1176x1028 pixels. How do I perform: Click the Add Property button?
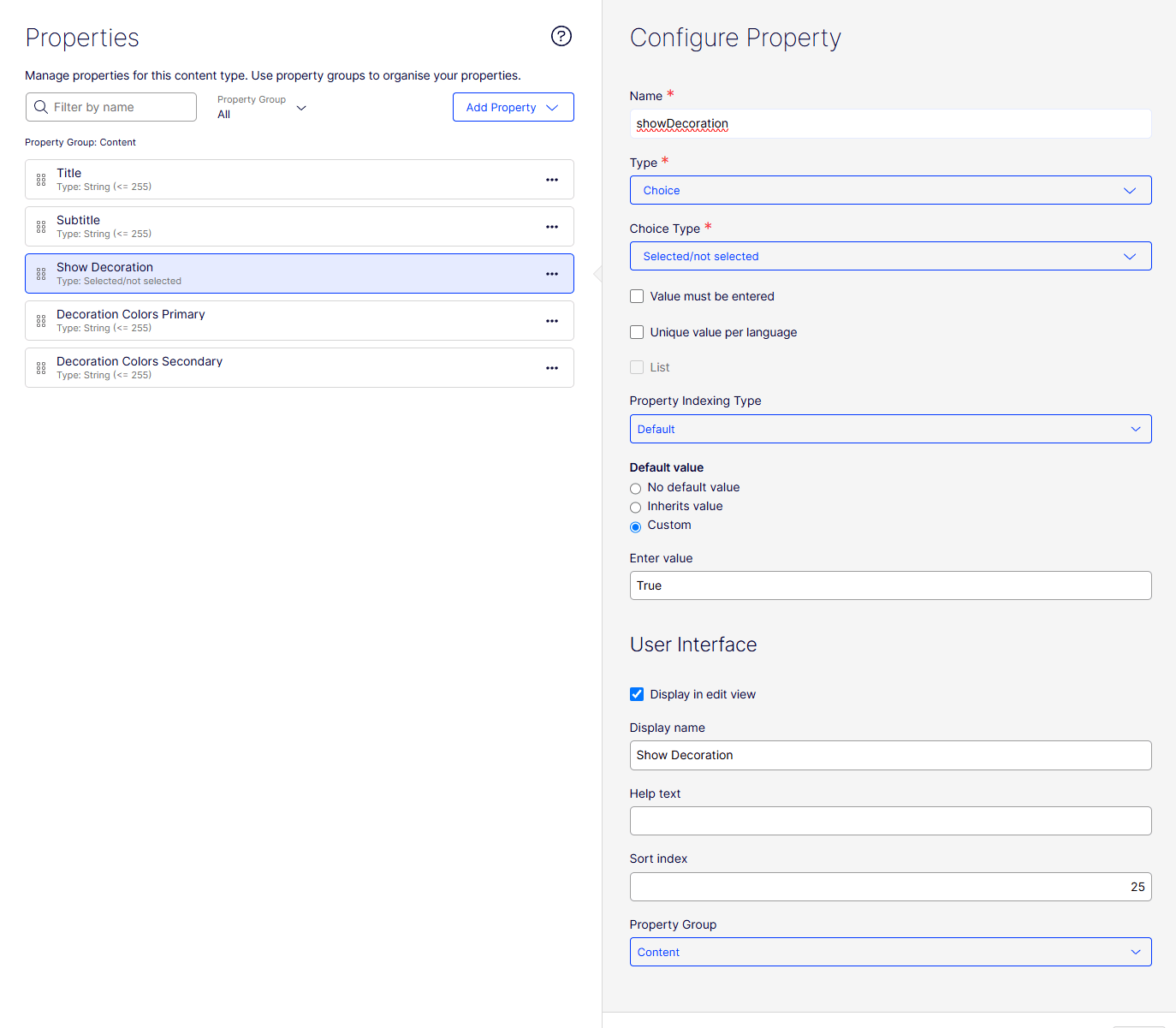(x=513, y=106)
